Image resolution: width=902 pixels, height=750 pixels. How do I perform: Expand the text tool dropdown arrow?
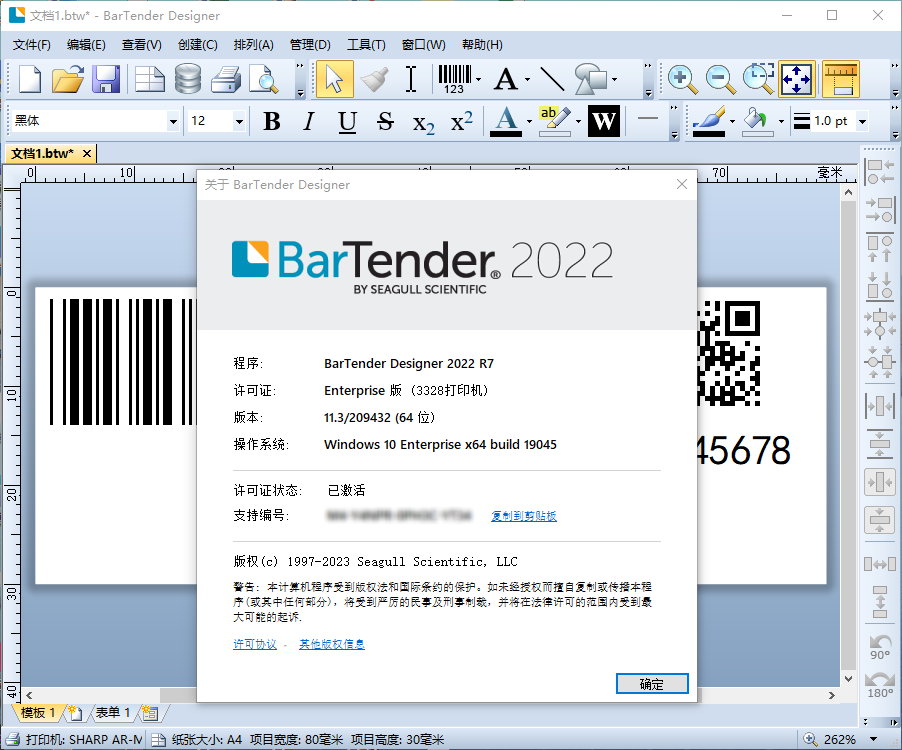528,79
